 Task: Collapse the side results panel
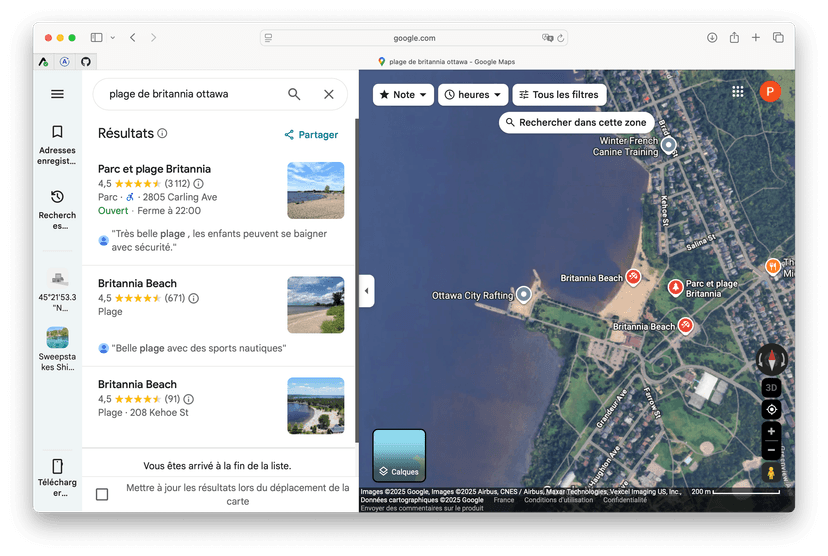pos(366,291)
